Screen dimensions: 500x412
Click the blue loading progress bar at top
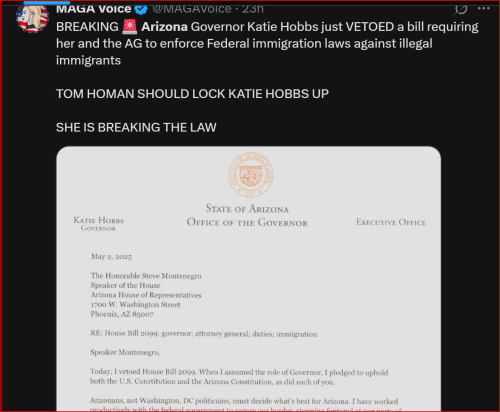pos(47,2)
